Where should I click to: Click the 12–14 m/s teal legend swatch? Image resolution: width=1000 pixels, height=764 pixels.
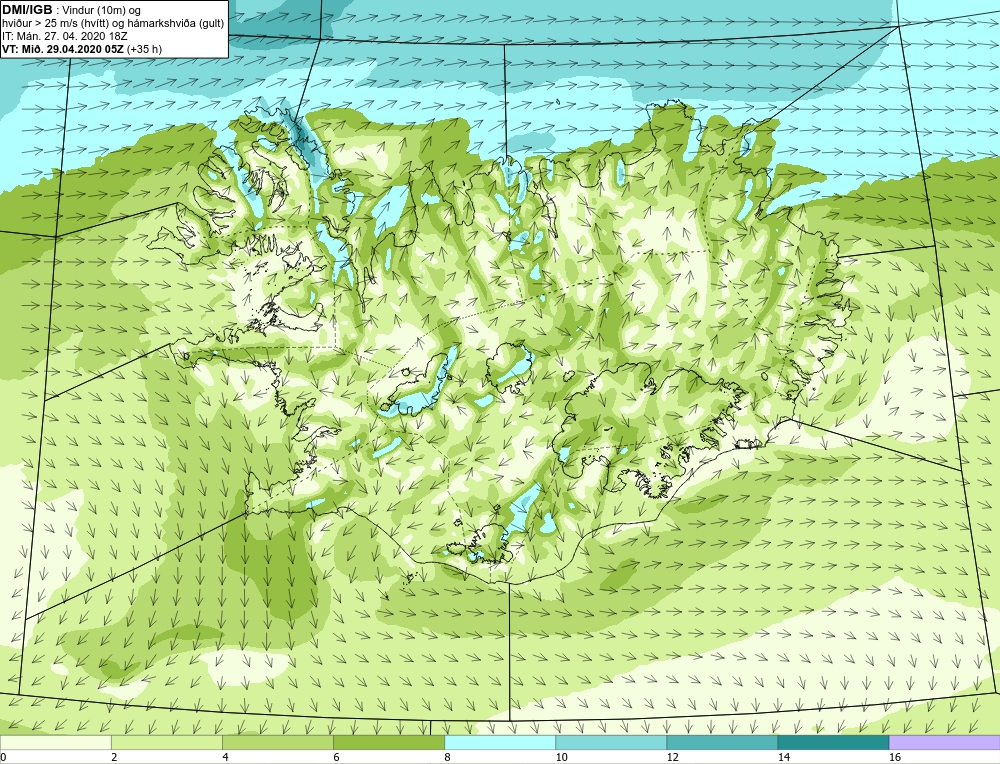tap(722, 742)
